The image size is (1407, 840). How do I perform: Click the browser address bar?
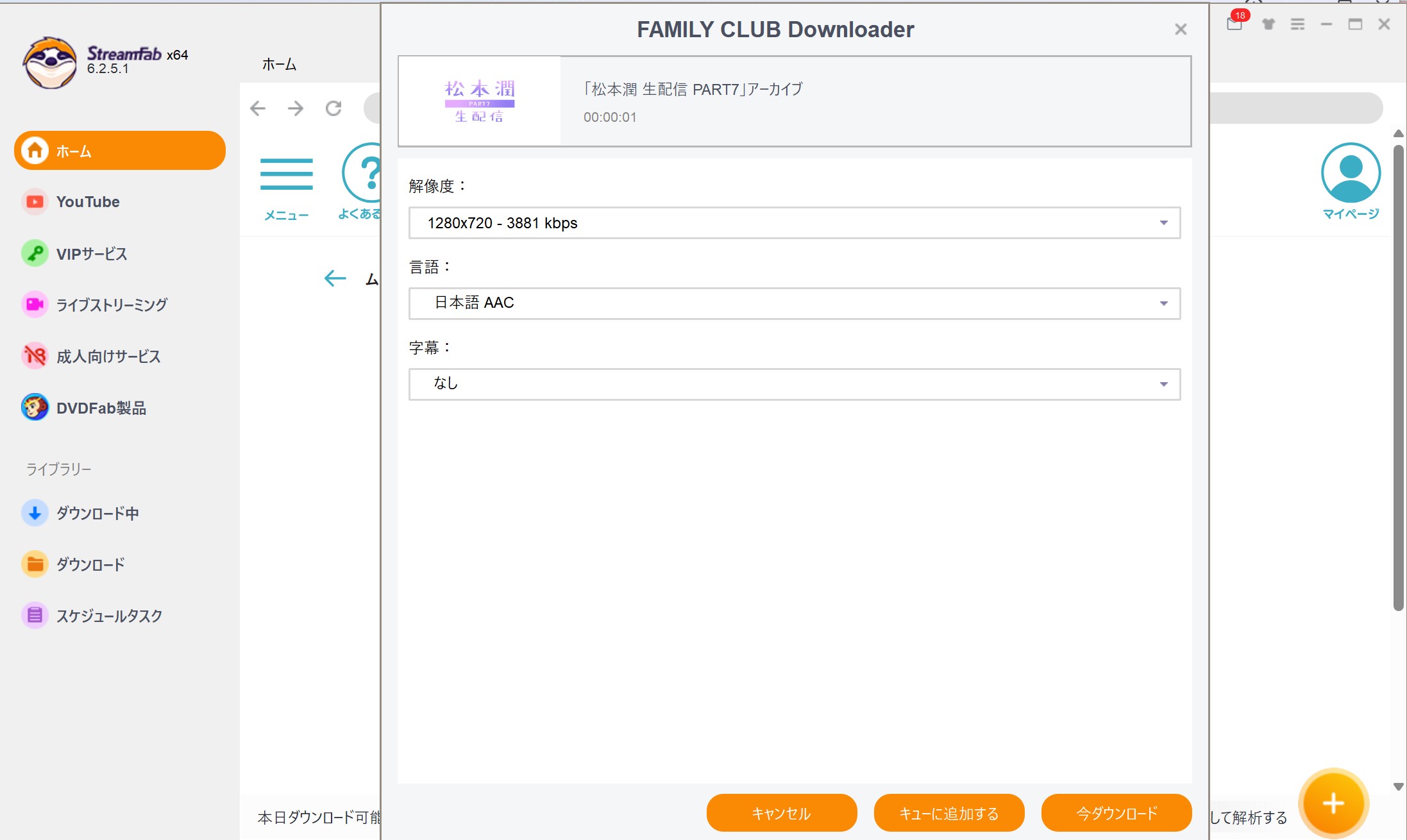[1295, 108]
